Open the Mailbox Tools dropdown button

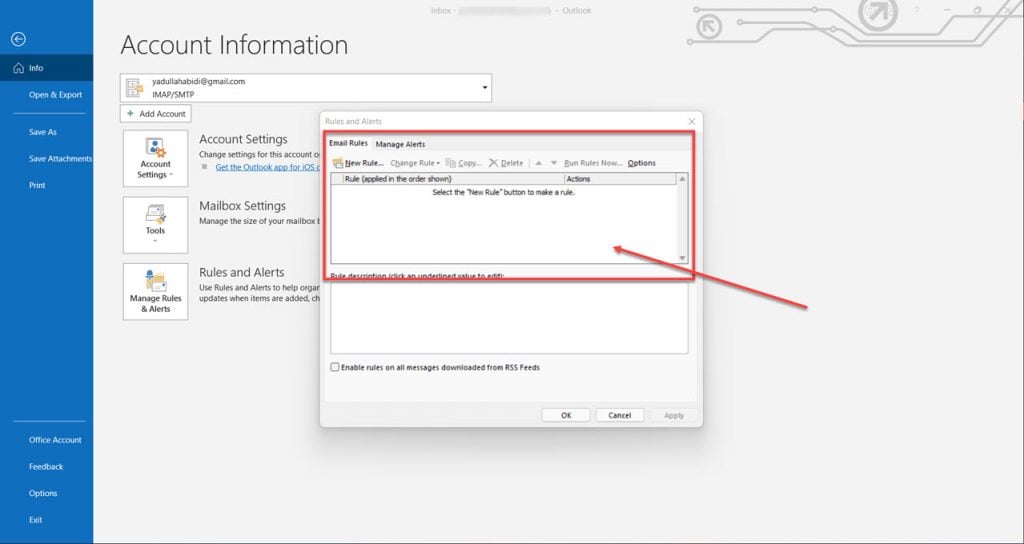coord(155,225)
